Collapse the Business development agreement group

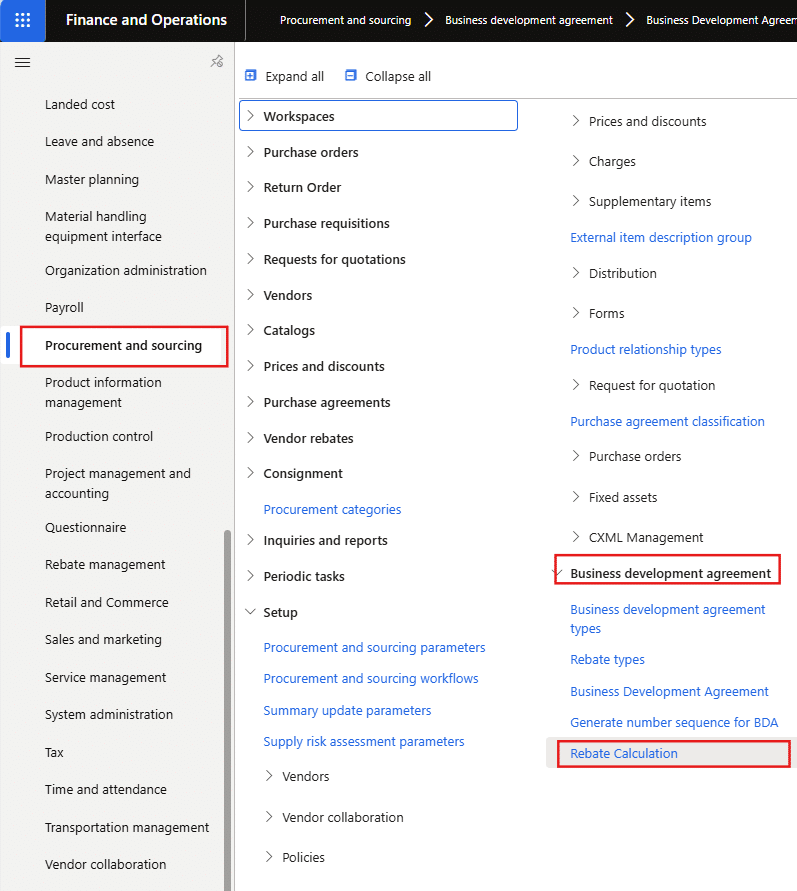(557, 573)
